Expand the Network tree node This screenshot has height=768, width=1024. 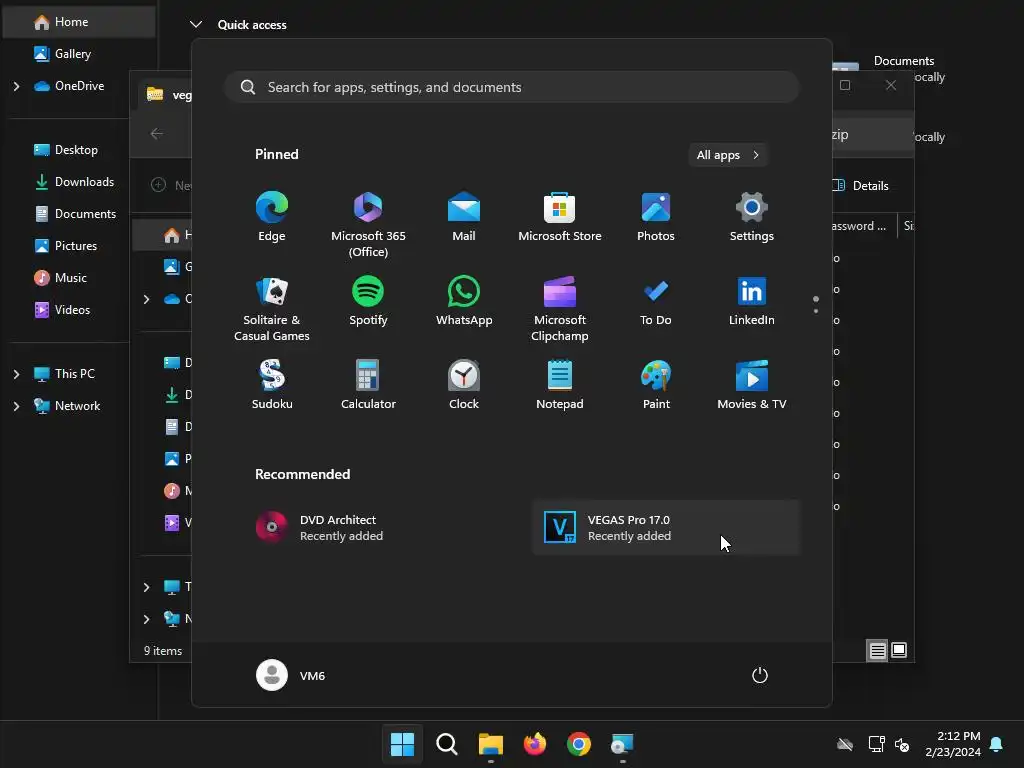[x=16, y=406]
